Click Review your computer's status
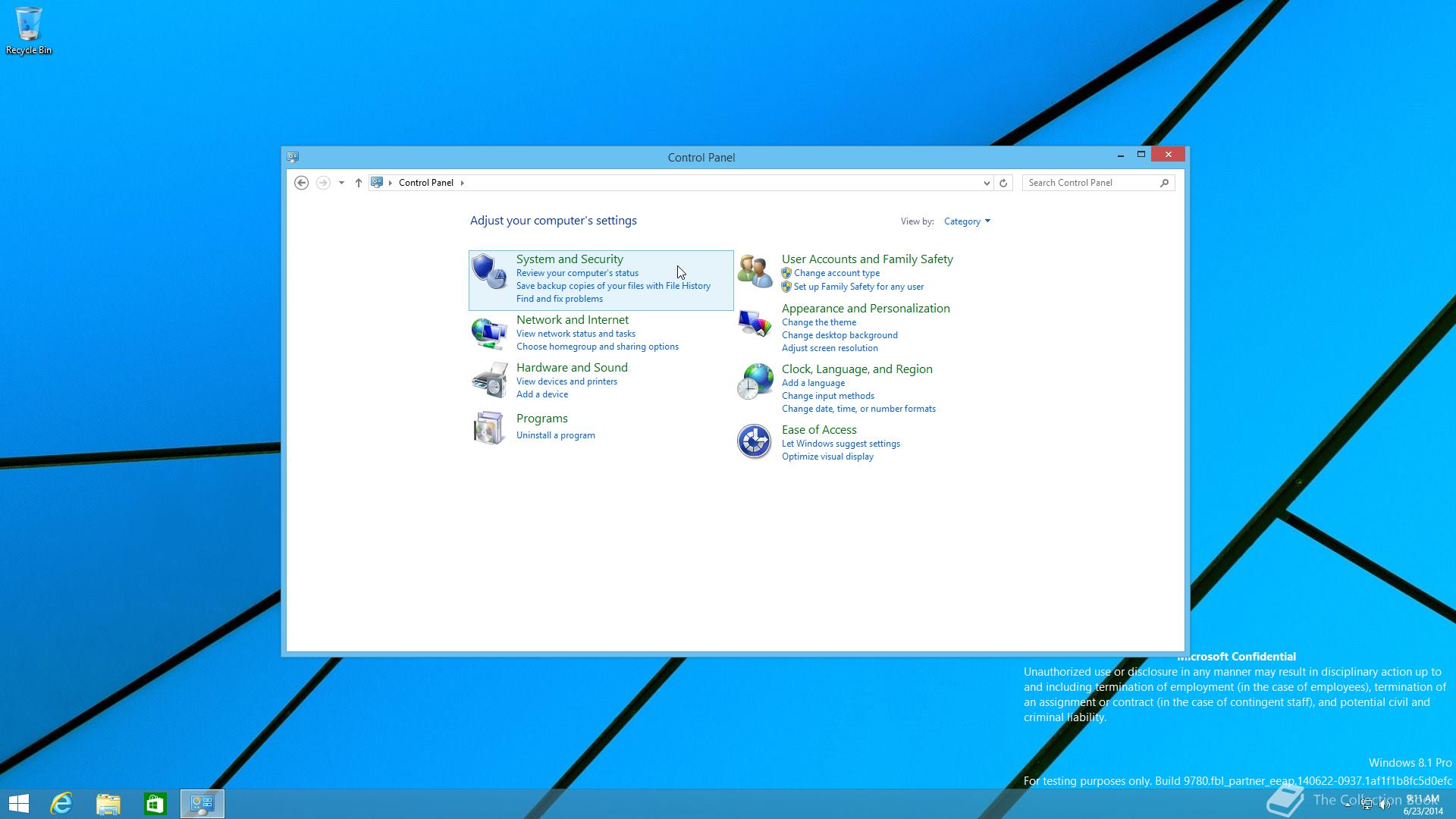This screenshot has width=1456, height=819. (x=577, y=273)
